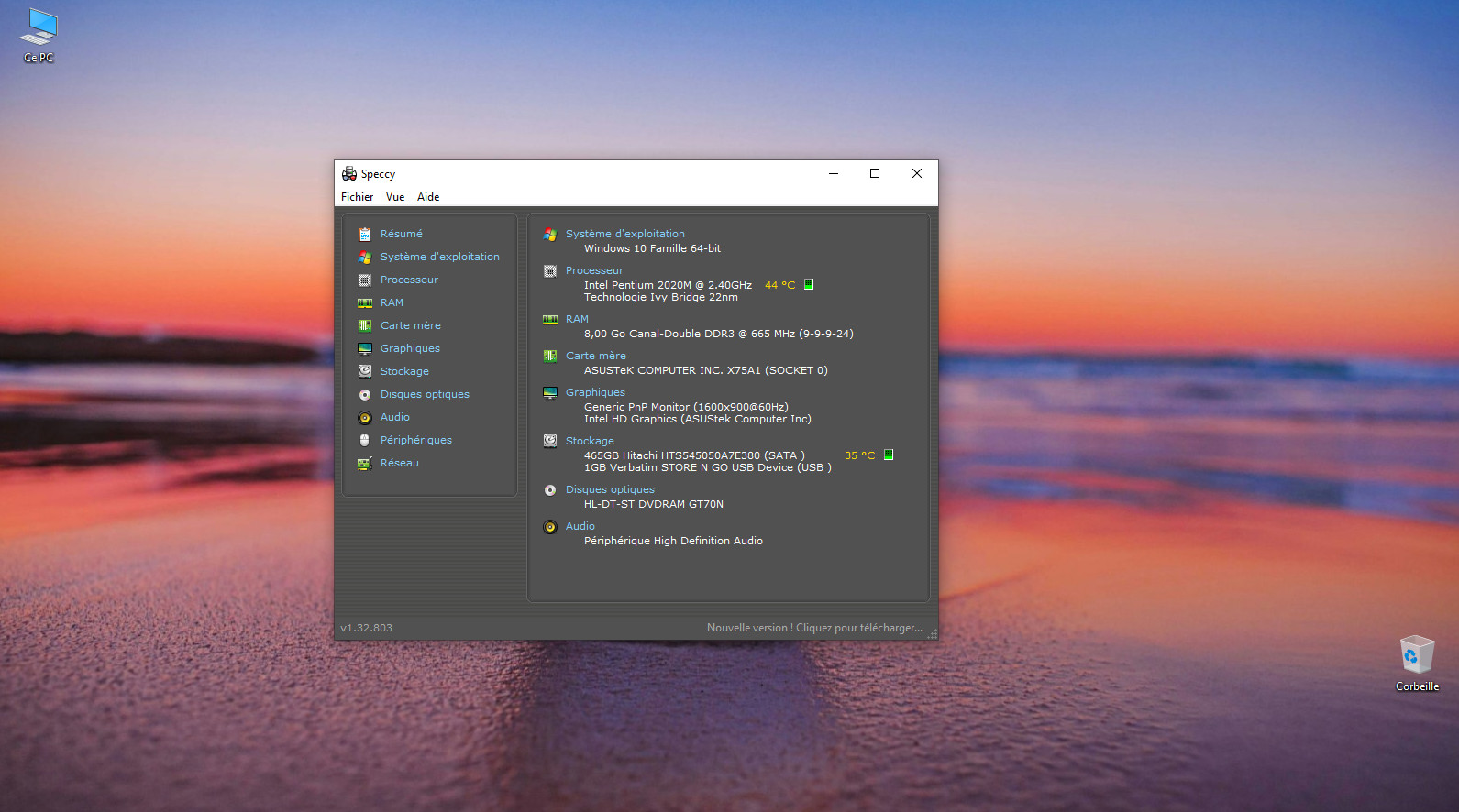Image resolution: width=1459 pixels, height=812 pixels.
Task: Click the RAM icon in summary panel
Action: tap(550, 319)
